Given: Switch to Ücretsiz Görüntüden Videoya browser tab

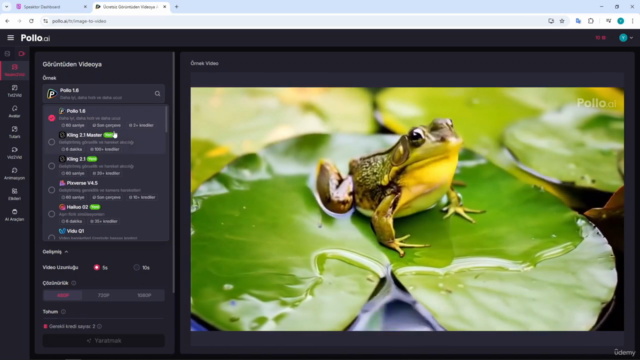Looking at the screenshot, I should click(131, 7).
